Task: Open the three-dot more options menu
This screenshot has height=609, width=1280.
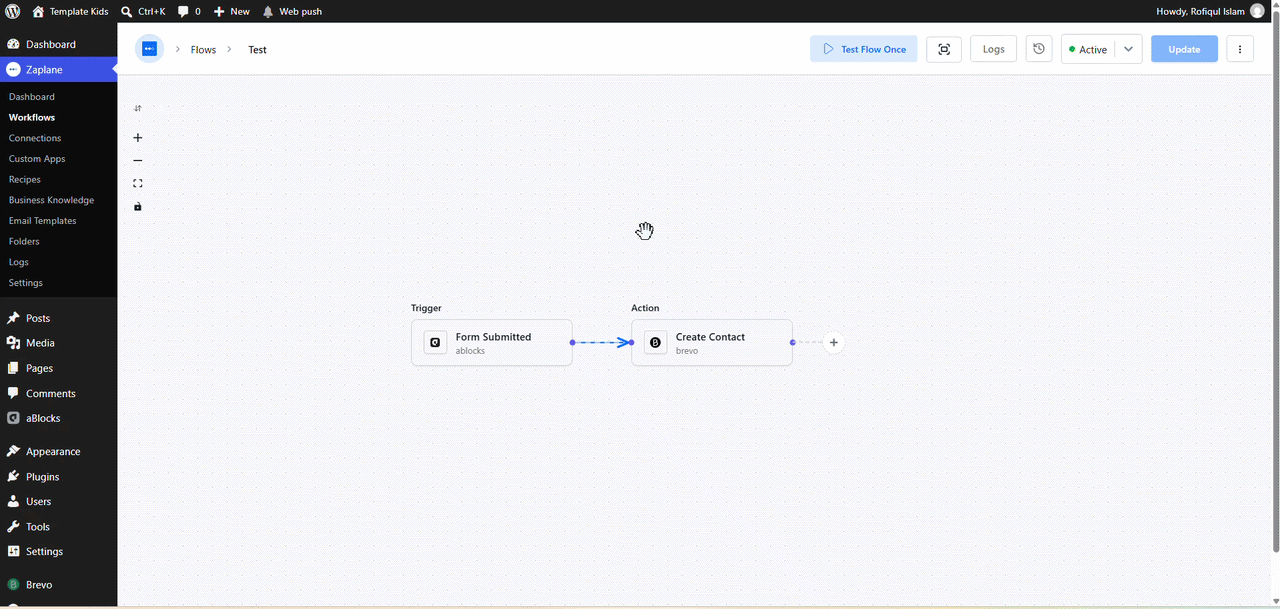Action: [x=1240, y=49]
